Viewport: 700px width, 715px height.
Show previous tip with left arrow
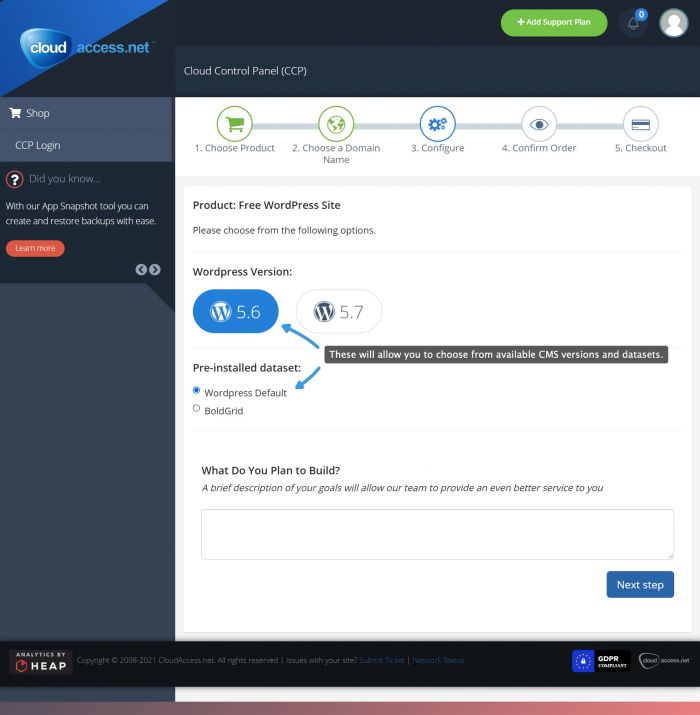click(x=141, y=269)
